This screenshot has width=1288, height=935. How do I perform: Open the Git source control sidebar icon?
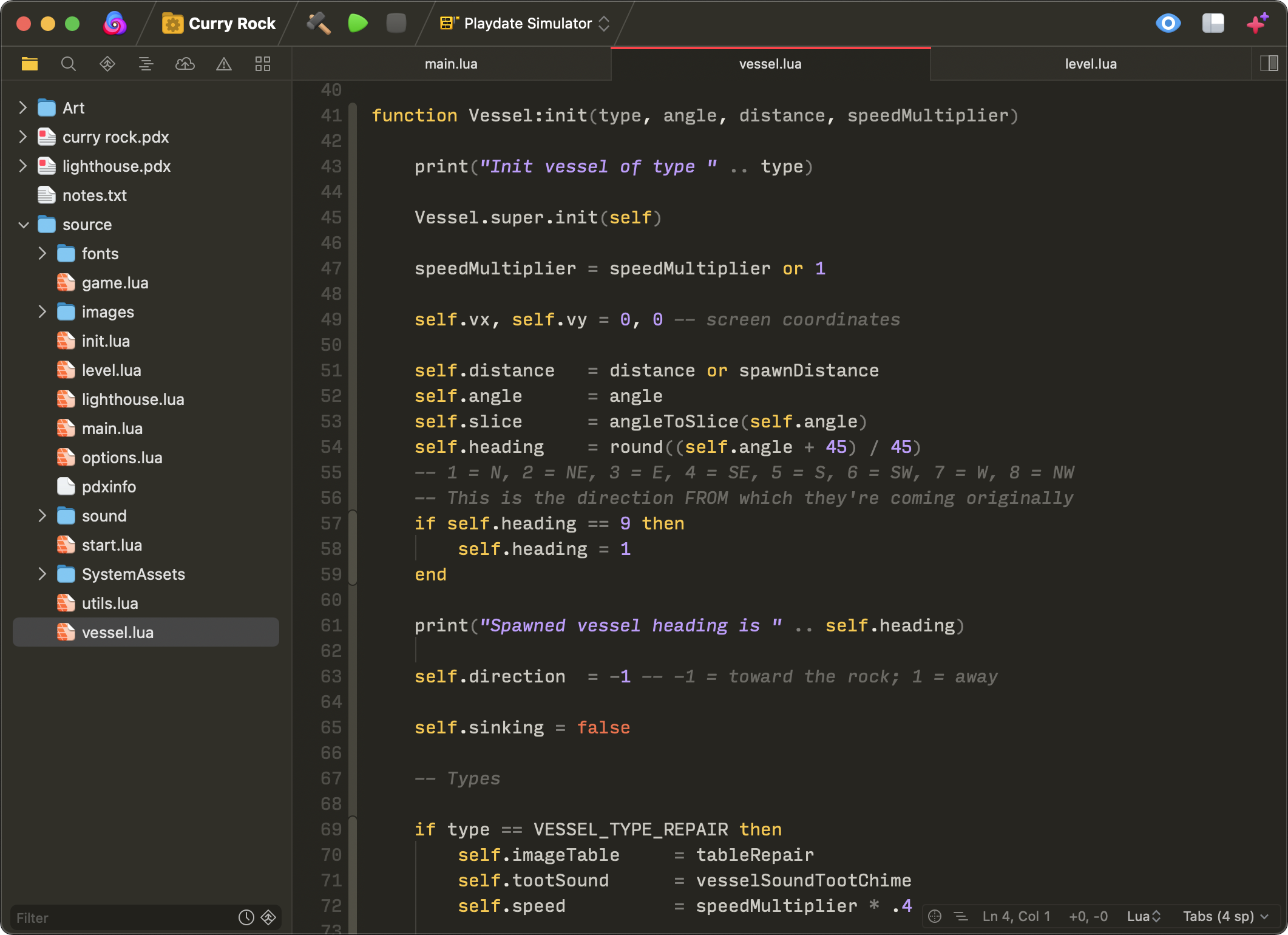(x=107, y=64)
